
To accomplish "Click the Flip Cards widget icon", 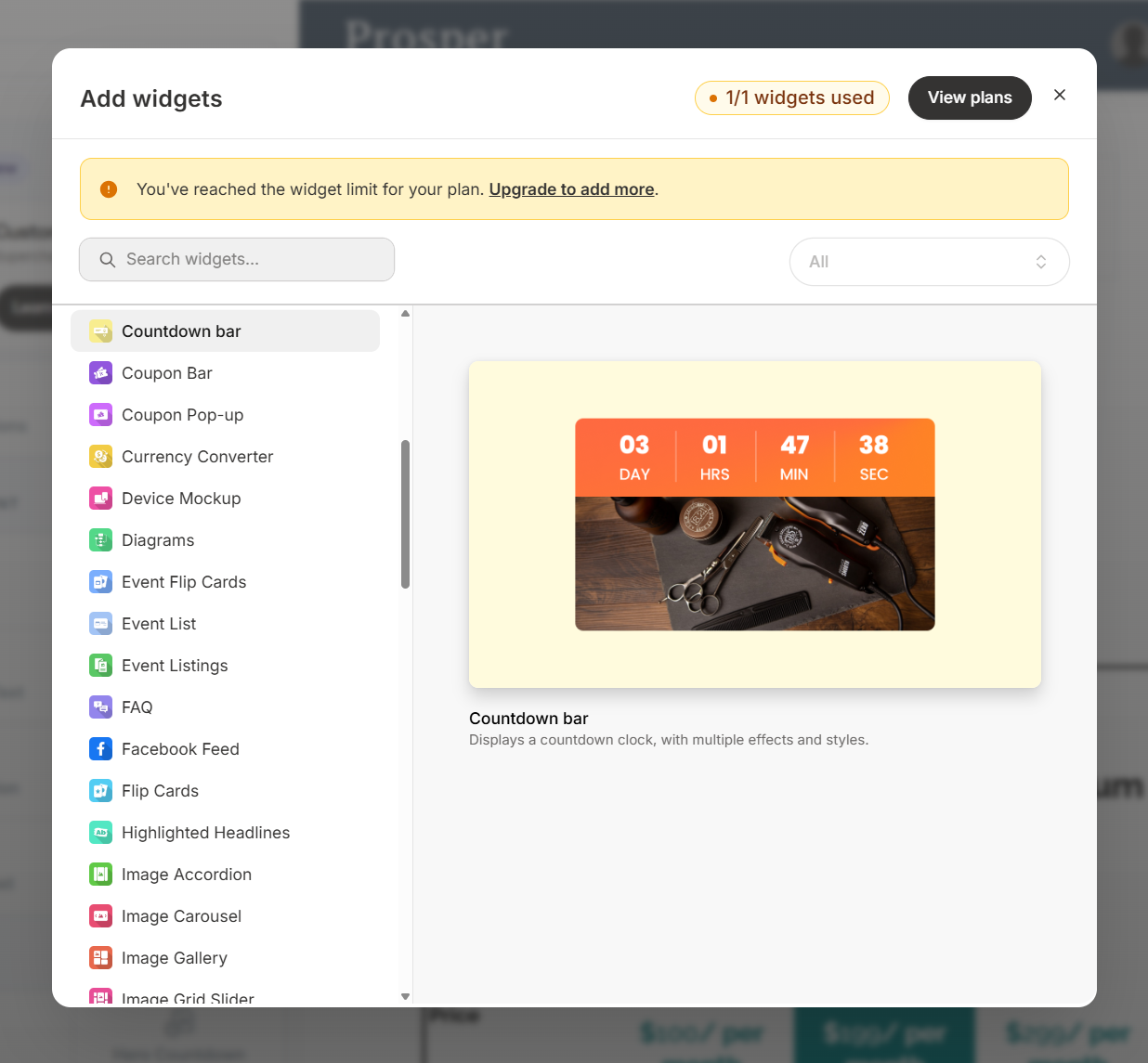I will pos(100,791).
